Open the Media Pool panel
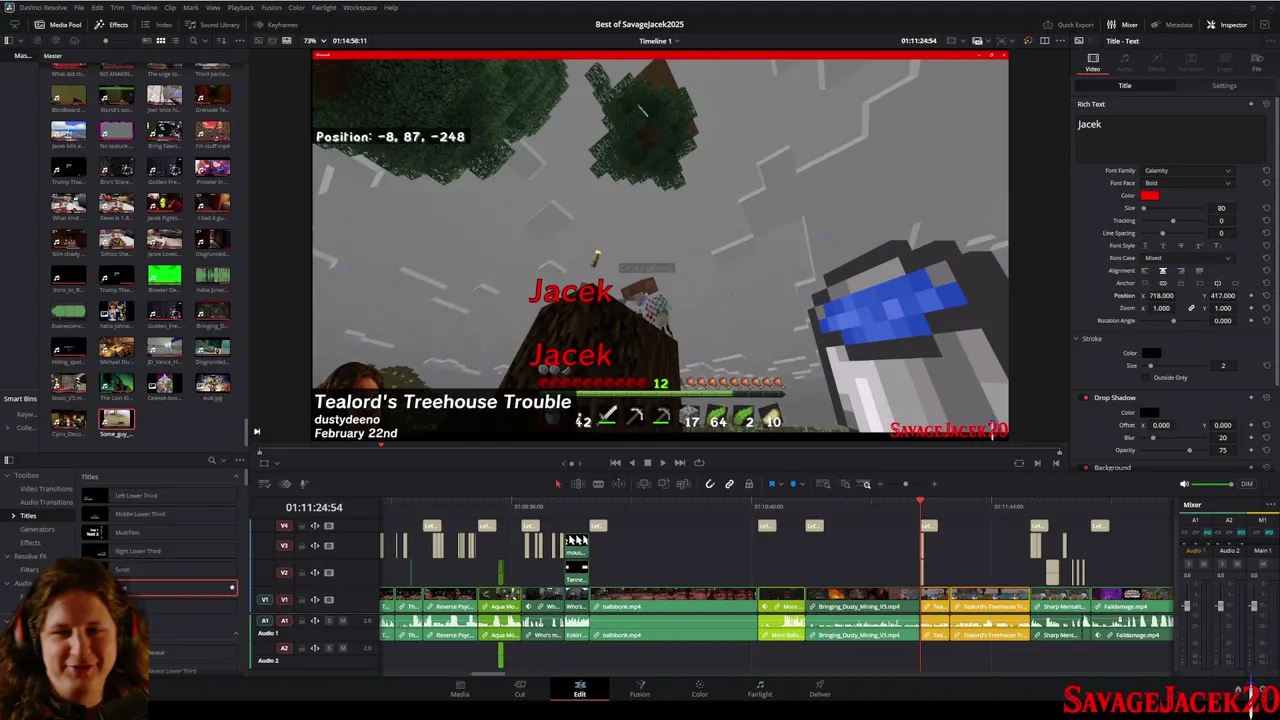 (x=59, y=24)
